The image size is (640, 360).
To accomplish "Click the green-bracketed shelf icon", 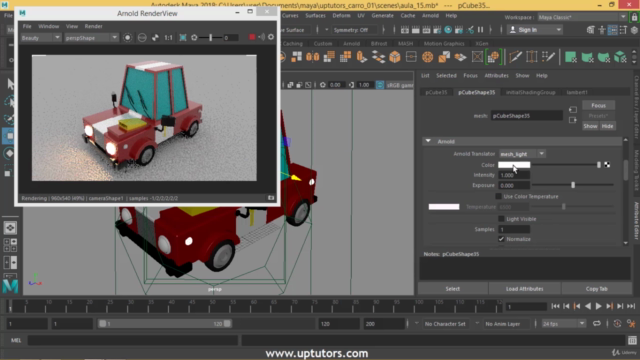I will 493,57.
